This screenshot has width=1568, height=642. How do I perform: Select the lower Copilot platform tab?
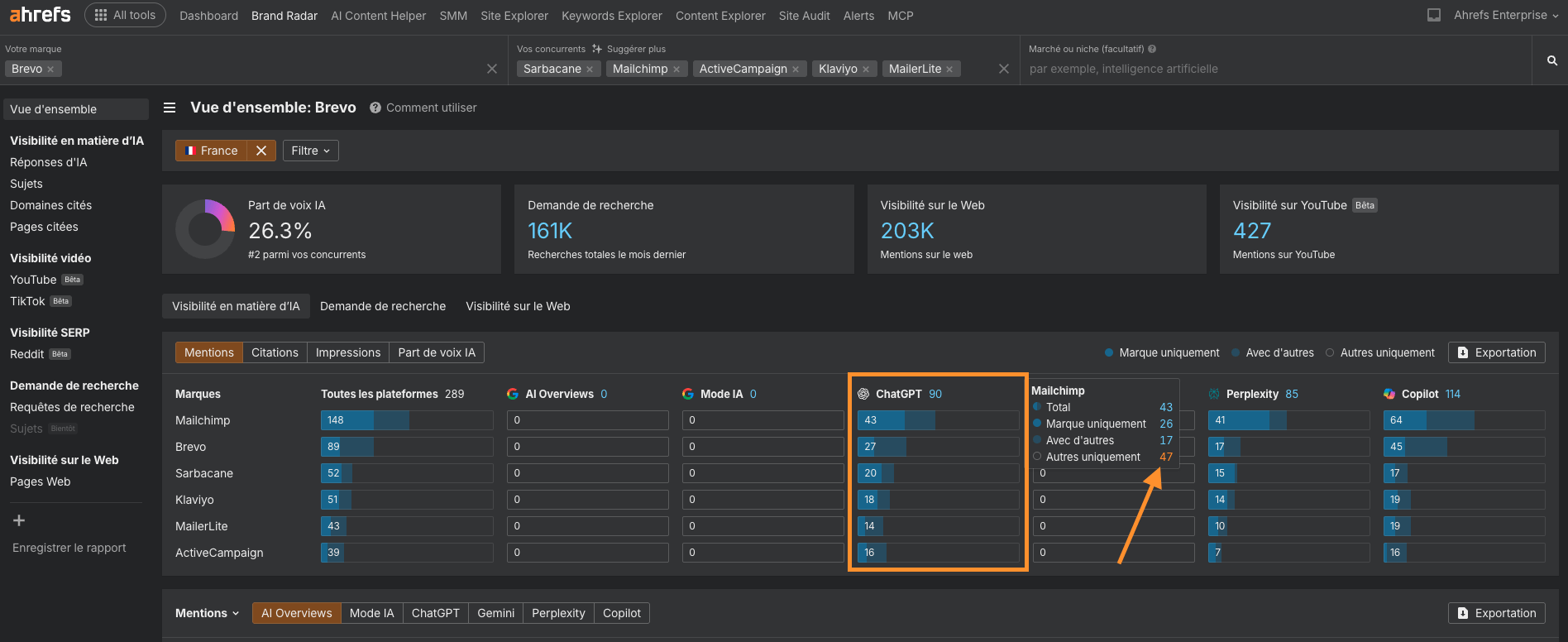click(621, 613)
